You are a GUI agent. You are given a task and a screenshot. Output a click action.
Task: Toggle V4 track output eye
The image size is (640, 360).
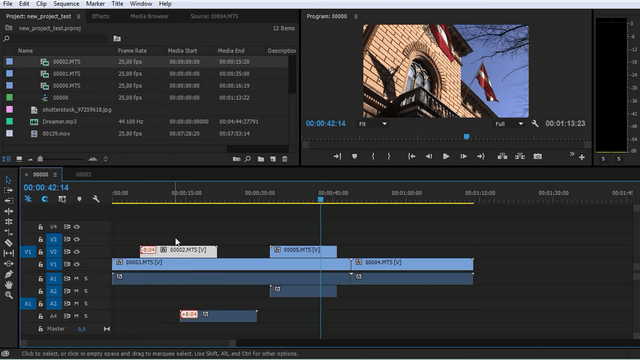[77, 227]
